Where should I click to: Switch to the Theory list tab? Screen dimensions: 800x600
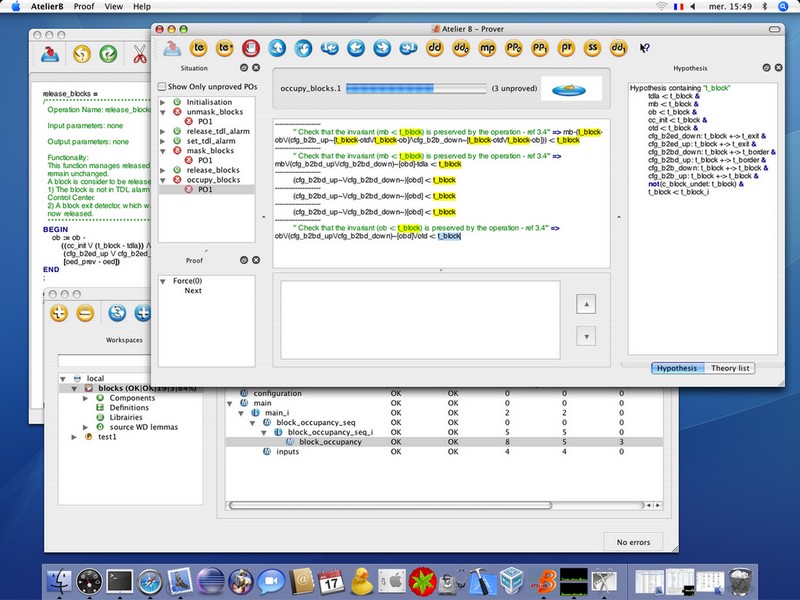point(730,368)
